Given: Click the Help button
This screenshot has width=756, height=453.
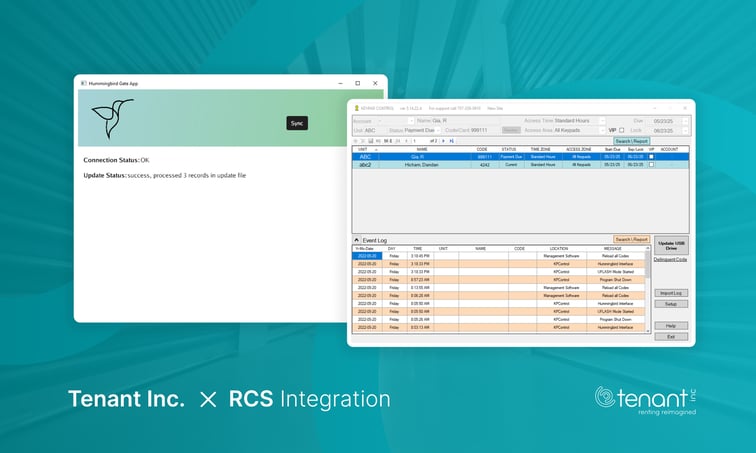Looking at the screenshot, I should point(671,326).
